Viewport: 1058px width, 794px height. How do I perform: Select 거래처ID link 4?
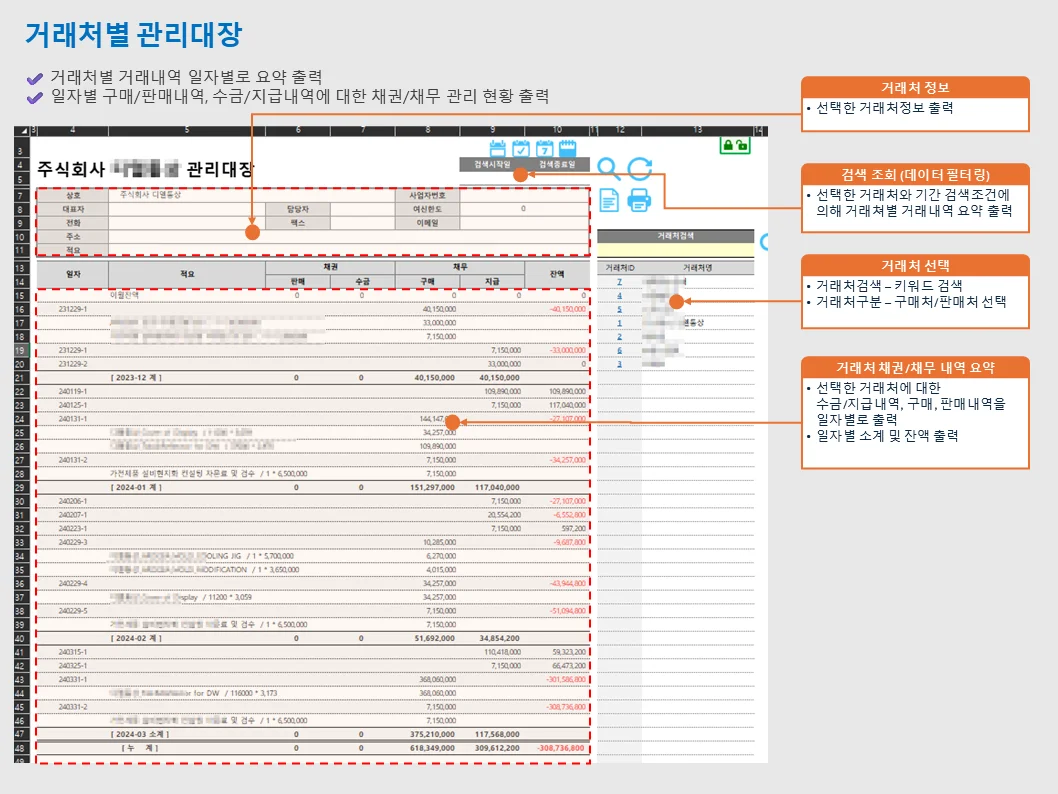[x=619, y=295]
